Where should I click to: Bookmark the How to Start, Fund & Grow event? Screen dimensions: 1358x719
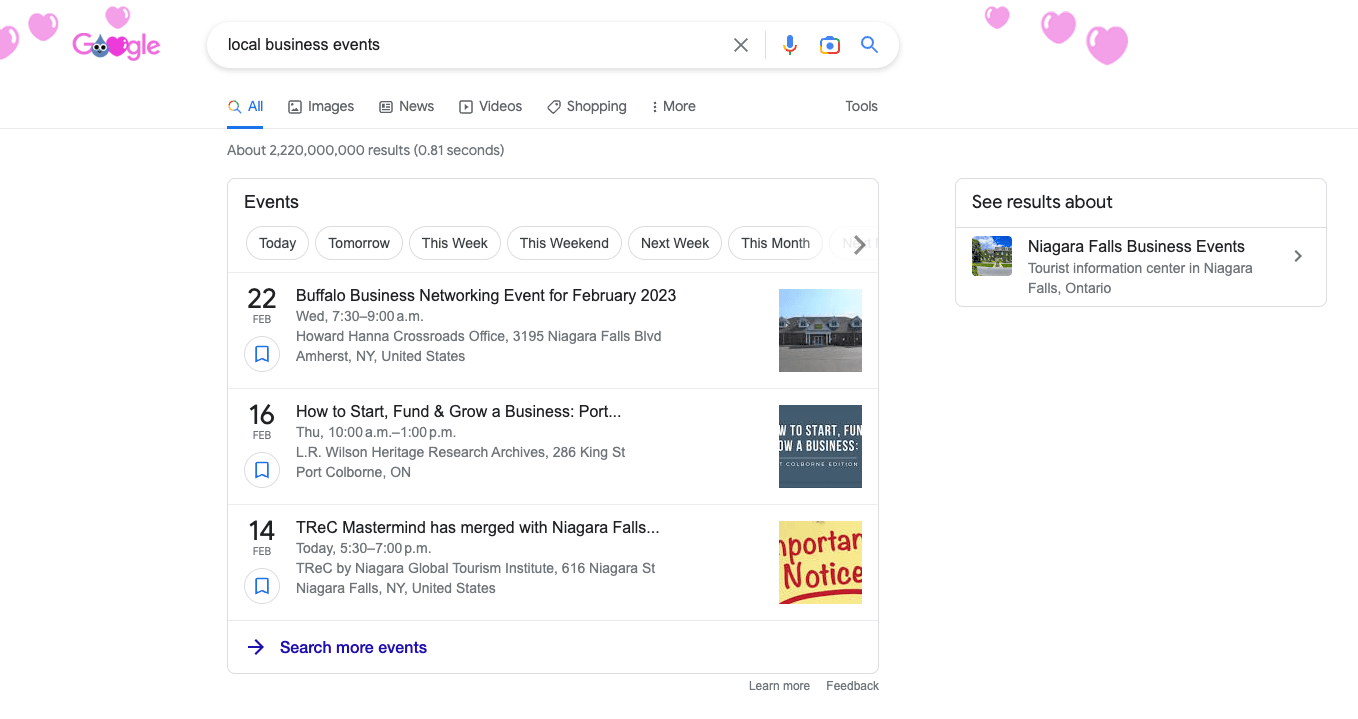(262, 470)
